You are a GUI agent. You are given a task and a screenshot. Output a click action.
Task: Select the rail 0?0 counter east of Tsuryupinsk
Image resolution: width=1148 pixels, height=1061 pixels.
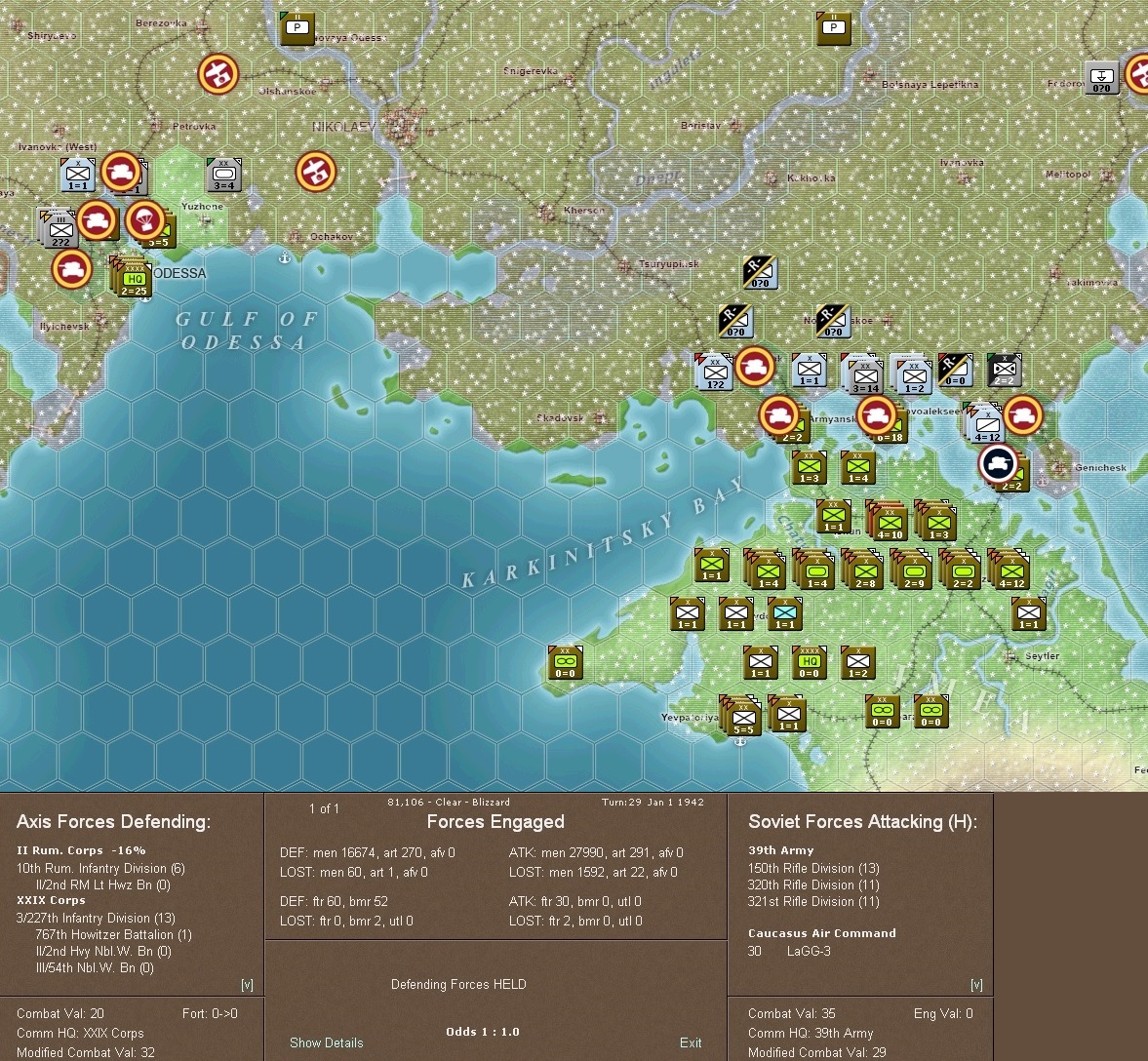point(760,273)
